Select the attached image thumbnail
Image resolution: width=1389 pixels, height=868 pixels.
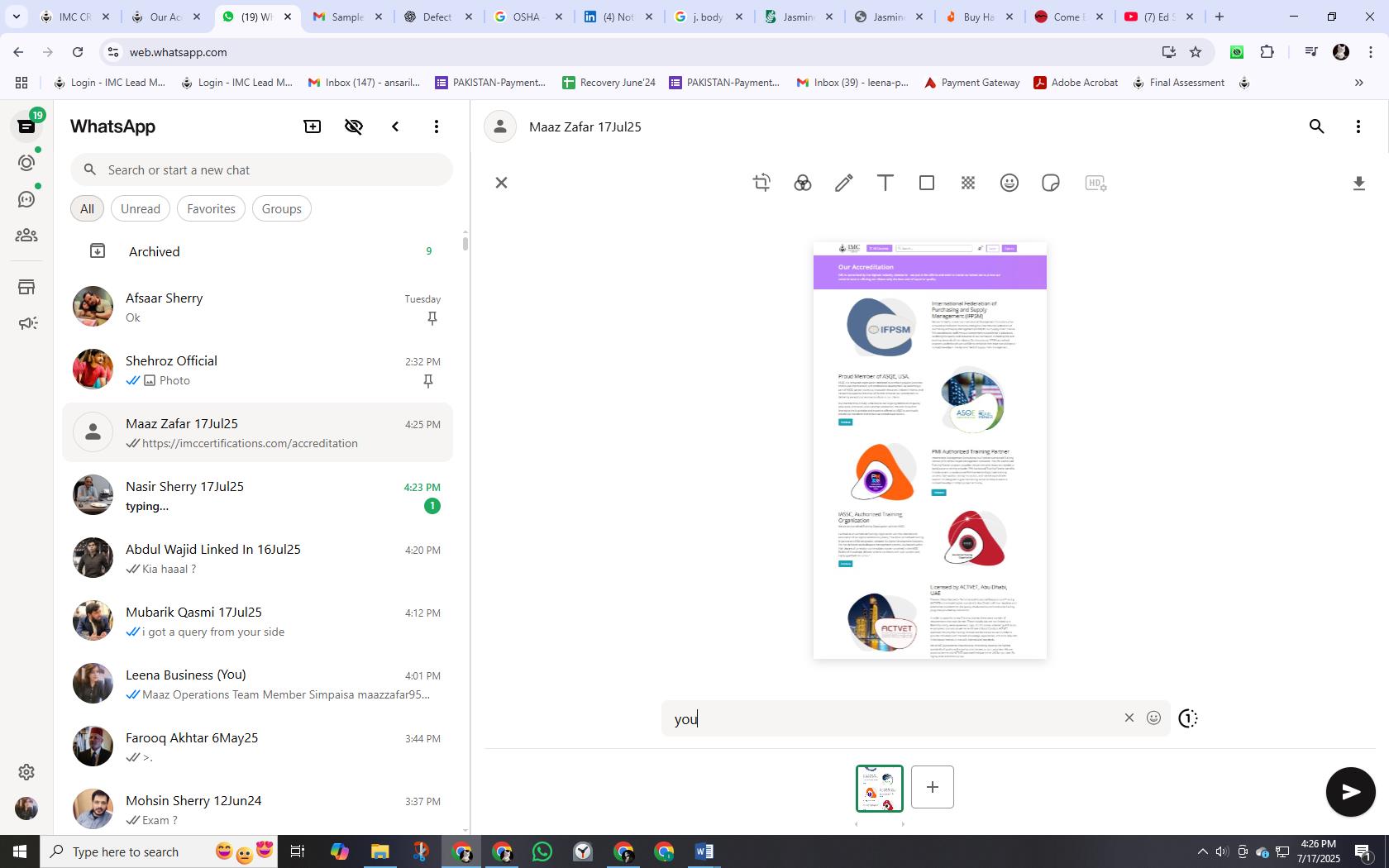[x=879, y=788]
